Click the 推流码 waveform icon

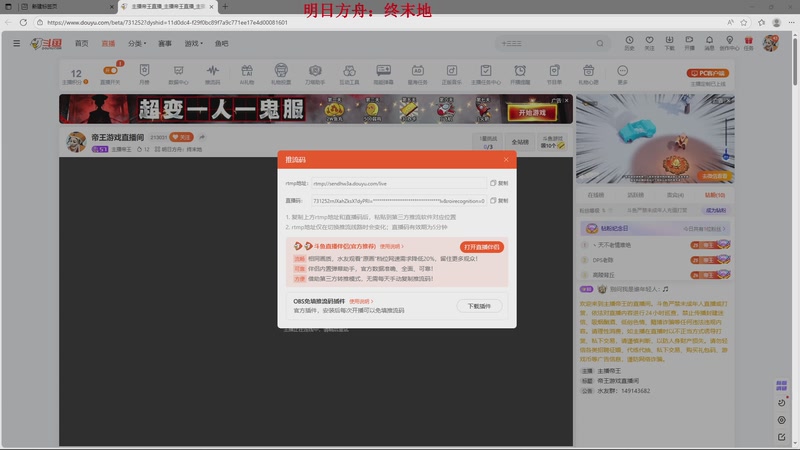pyautogui.click(x=213, y=74)
